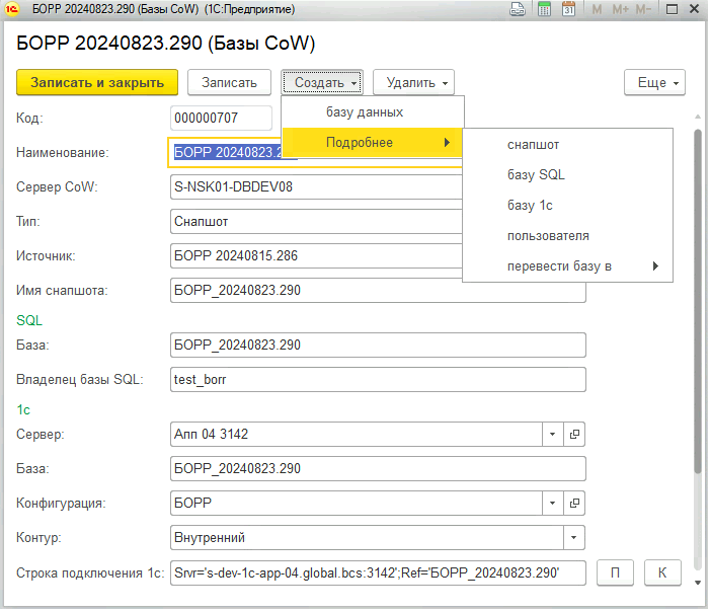The width and height of the screenshot is (708, 609).
Task: Focus the Строка подключения 1с field
Action: pos(378,573)
